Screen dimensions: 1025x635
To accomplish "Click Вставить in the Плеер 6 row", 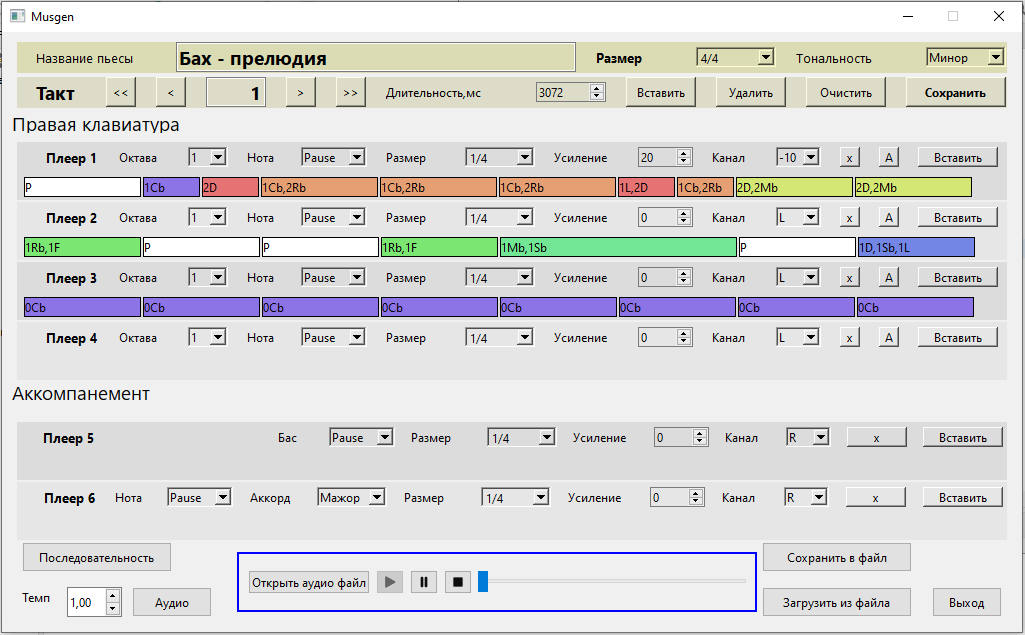I will tap(962, 498).
